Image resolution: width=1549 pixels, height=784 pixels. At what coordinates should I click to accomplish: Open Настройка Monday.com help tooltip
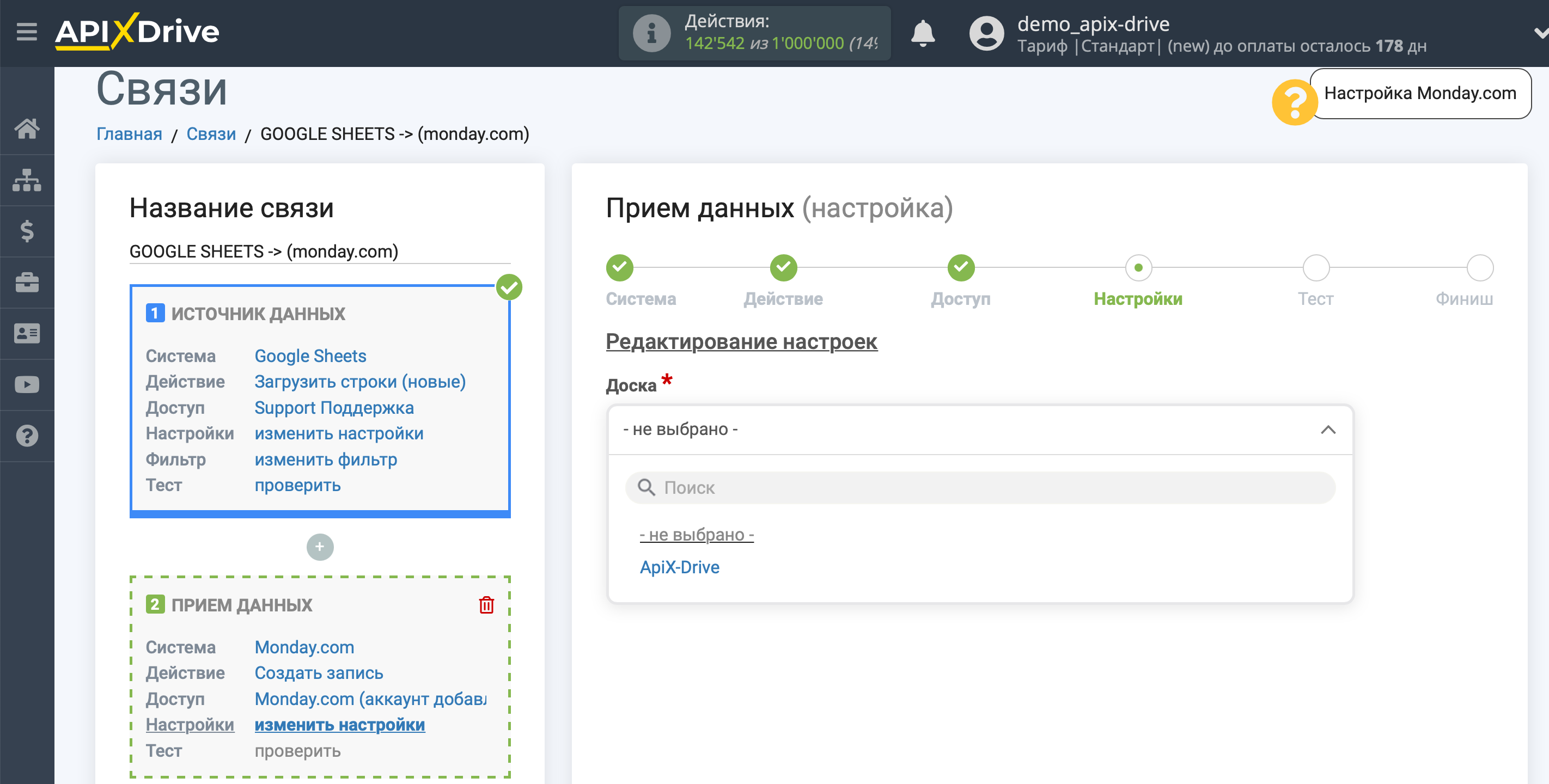click(1420, 93)
